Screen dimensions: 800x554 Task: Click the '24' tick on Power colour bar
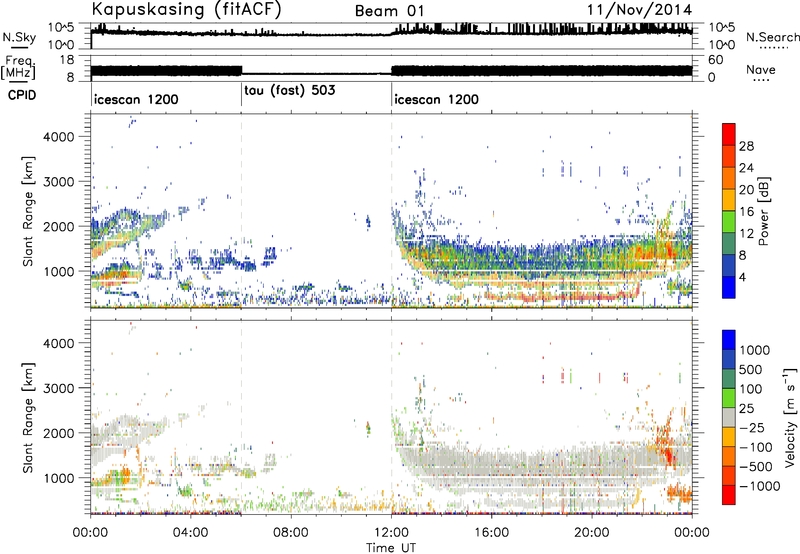tap(746, 168)
